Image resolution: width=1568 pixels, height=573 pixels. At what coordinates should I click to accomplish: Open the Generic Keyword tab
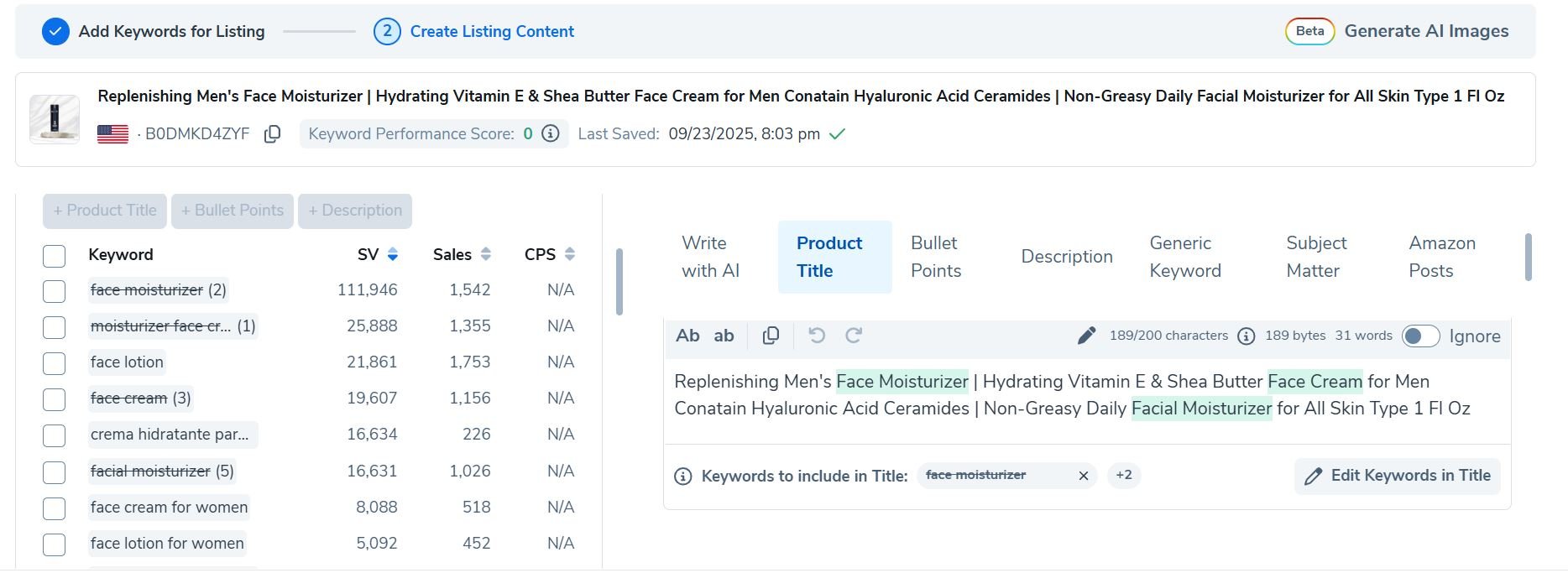click(x=1184, y=257)
